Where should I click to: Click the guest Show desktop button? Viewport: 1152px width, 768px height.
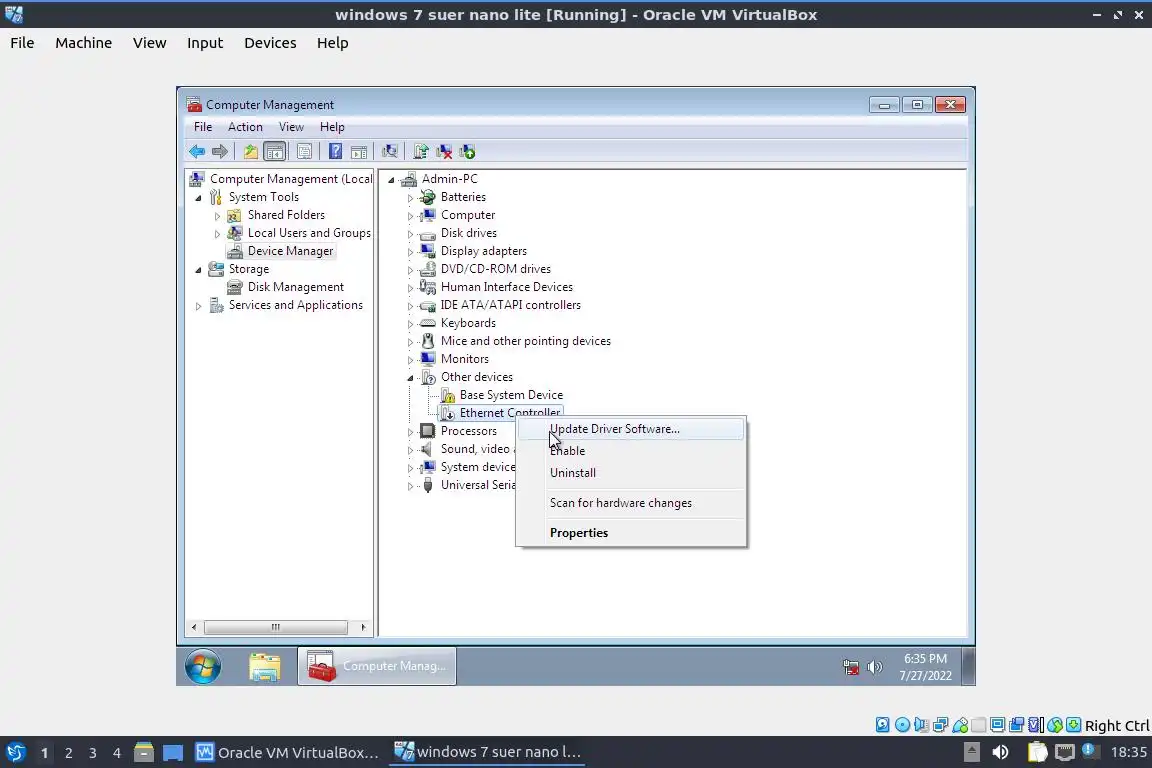click(968, 667)
